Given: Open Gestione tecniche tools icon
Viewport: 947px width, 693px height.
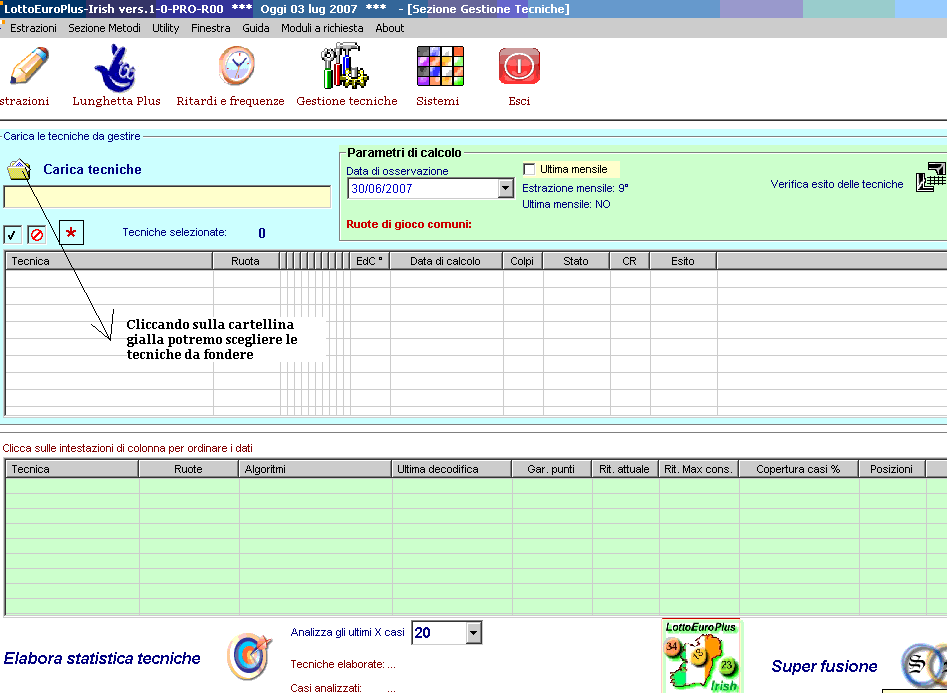Looking at the screenshot, I should tap(344, 65).
